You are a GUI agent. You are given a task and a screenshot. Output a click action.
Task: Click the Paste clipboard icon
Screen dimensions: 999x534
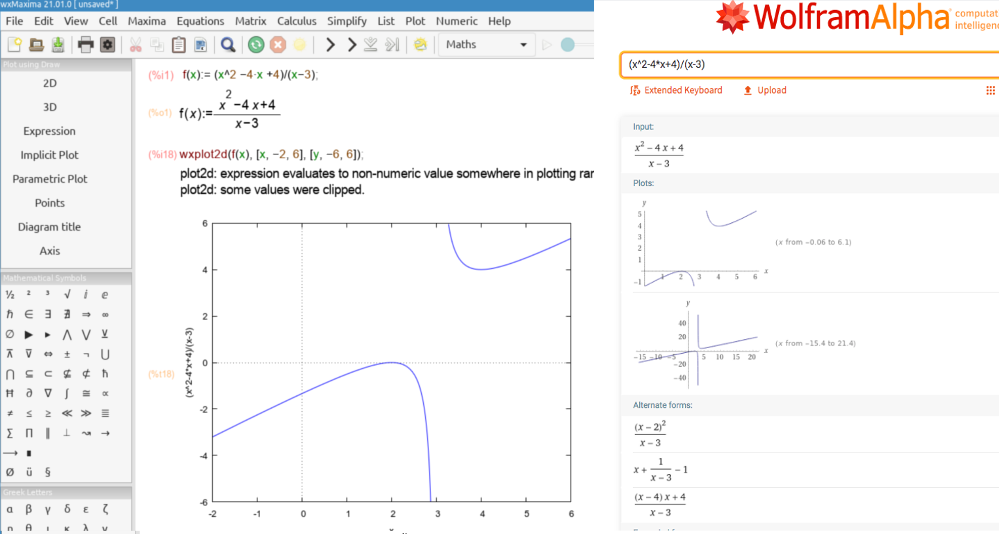[178, 45]
